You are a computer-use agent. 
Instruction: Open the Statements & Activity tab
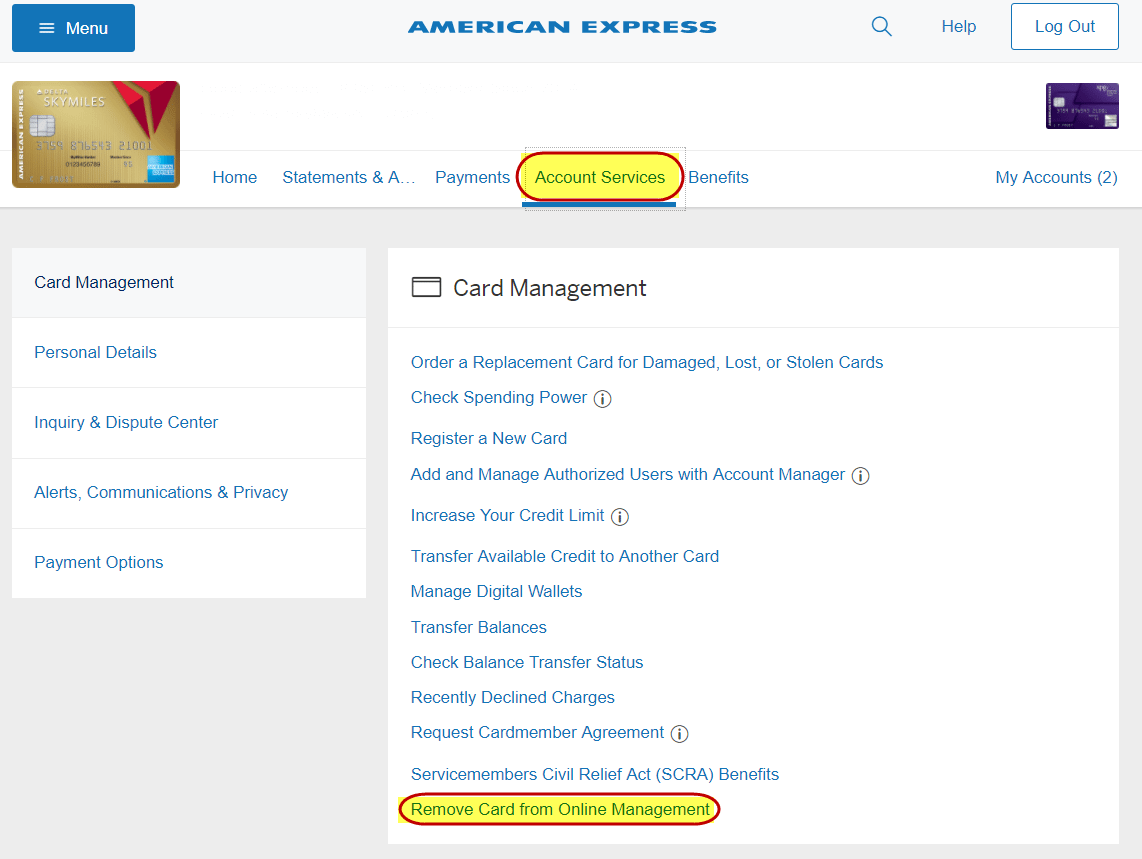pyautogui.click(x=348, y=177)
